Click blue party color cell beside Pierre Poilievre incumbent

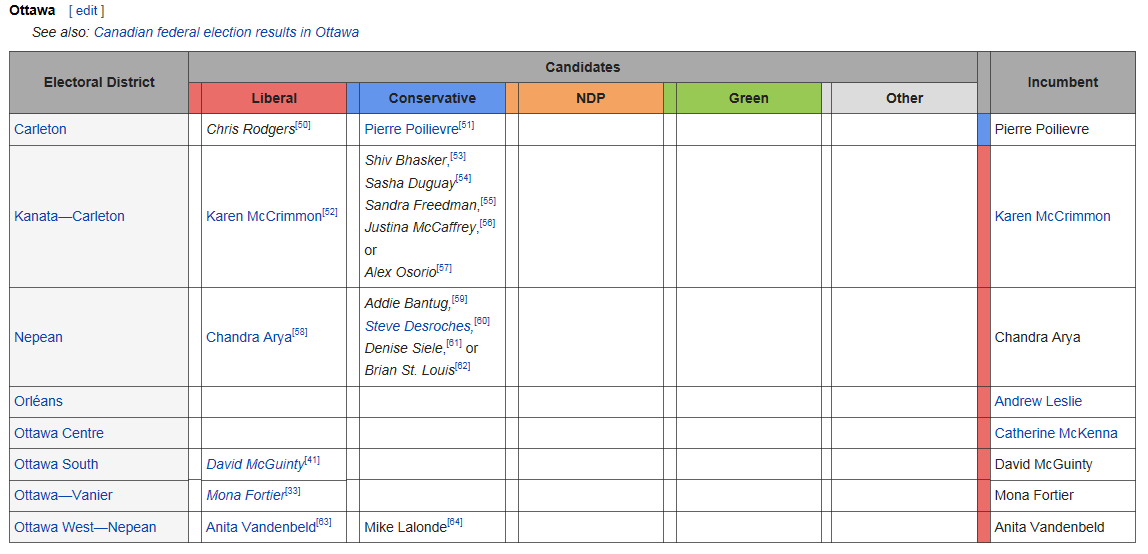[x=983, y=129]
